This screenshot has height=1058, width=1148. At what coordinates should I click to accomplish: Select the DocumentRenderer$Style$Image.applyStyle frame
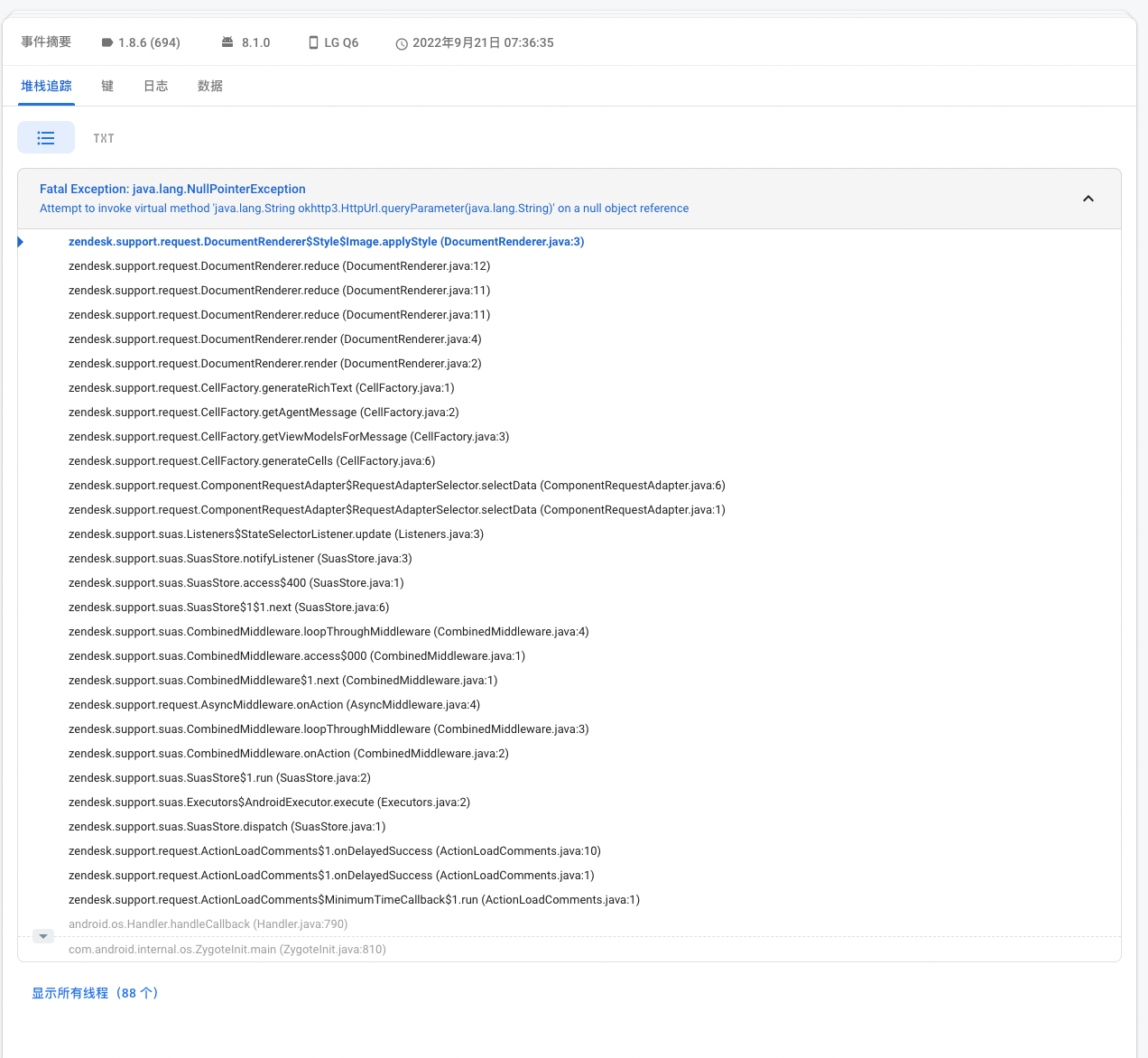pyautogui.click(x=326, y=242)
